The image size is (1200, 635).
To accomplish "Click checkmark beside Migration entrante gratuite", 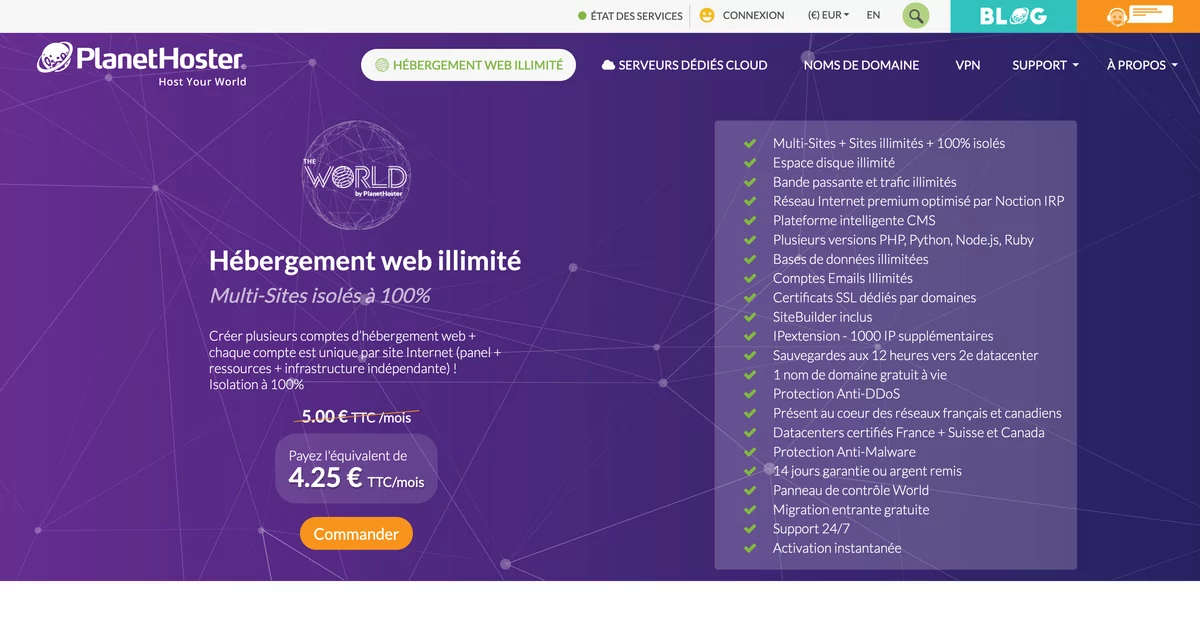I will [x=750, y=510].
